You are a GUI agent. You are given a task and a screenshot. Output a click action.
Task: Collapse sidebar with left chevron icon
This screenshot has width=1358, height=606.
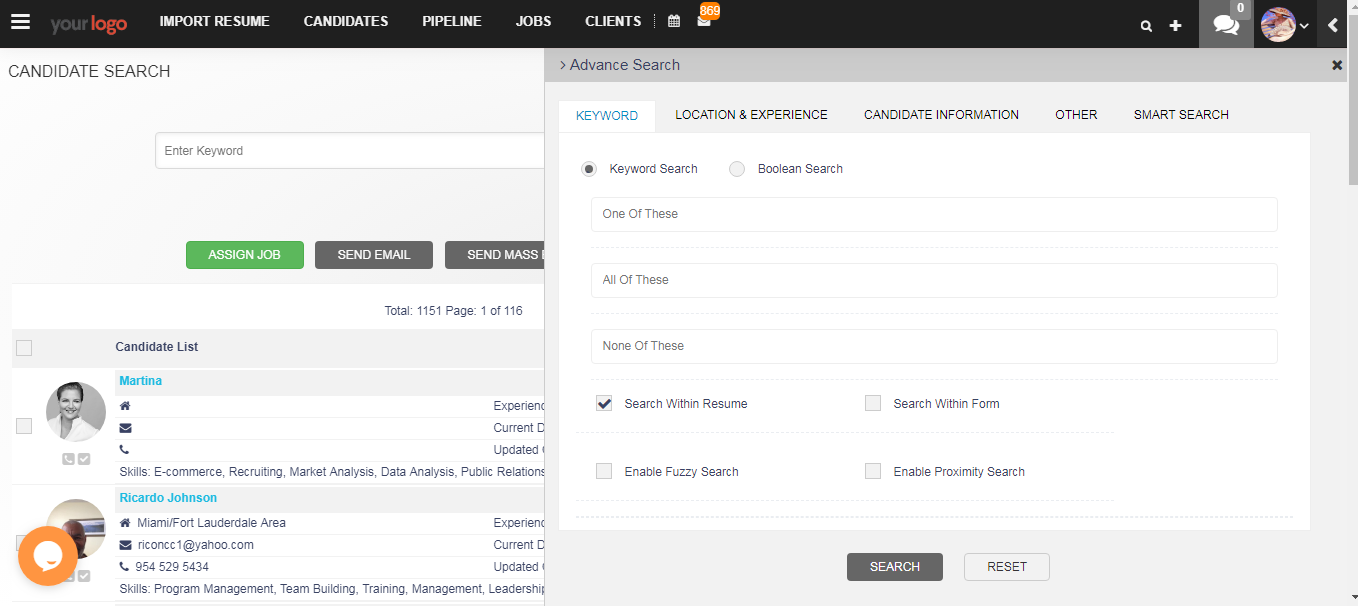tap(1332, 25)
